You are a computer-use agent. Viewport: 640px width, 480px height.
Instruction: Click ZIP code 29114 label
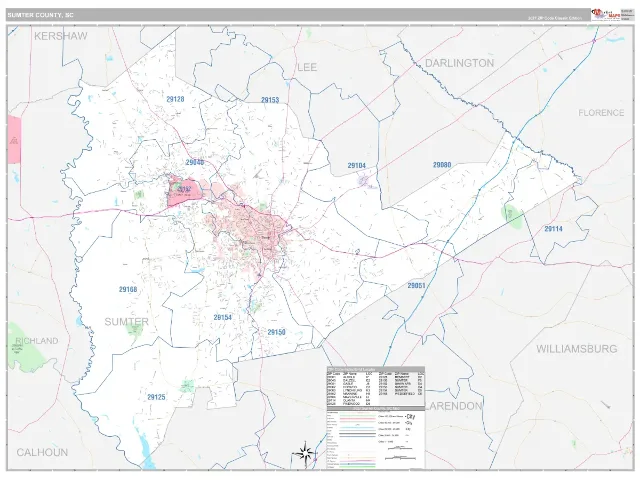point(553,229)
